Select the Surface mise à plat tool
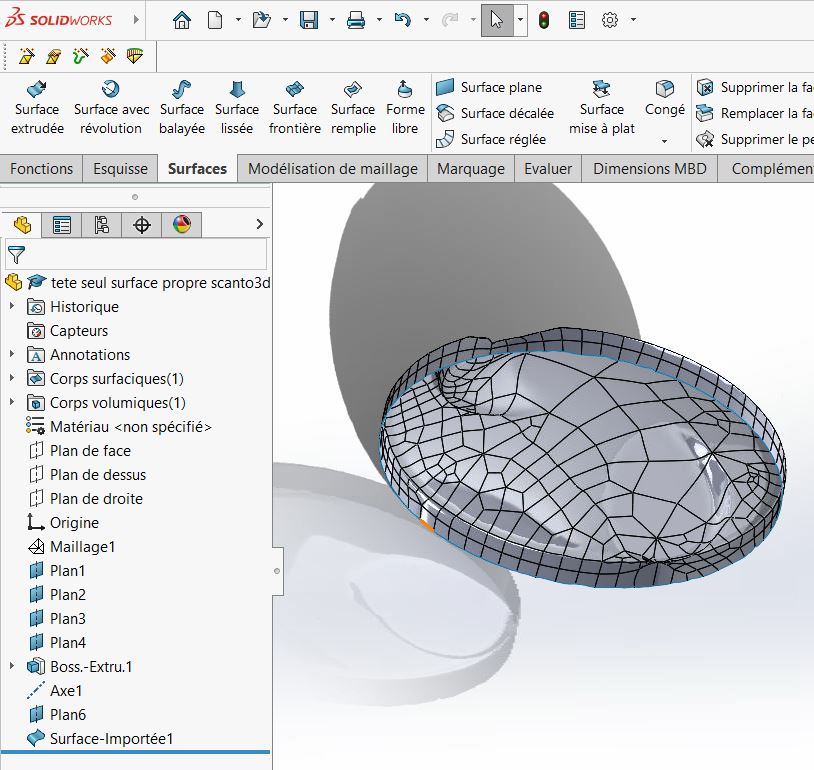This screenshot has height=770, width=814. tap(602, 108)
